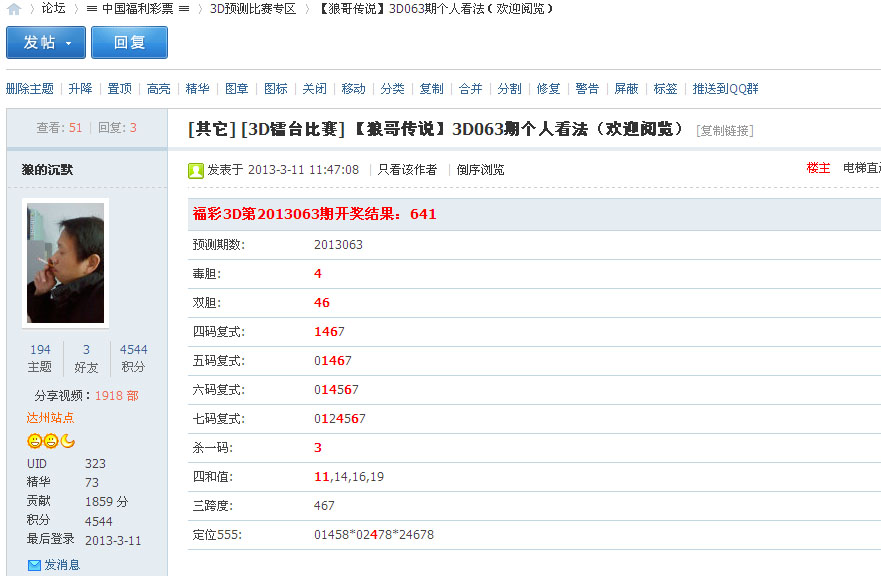Click 倒序浏览 reverse order link

click(x=480, y=169)
